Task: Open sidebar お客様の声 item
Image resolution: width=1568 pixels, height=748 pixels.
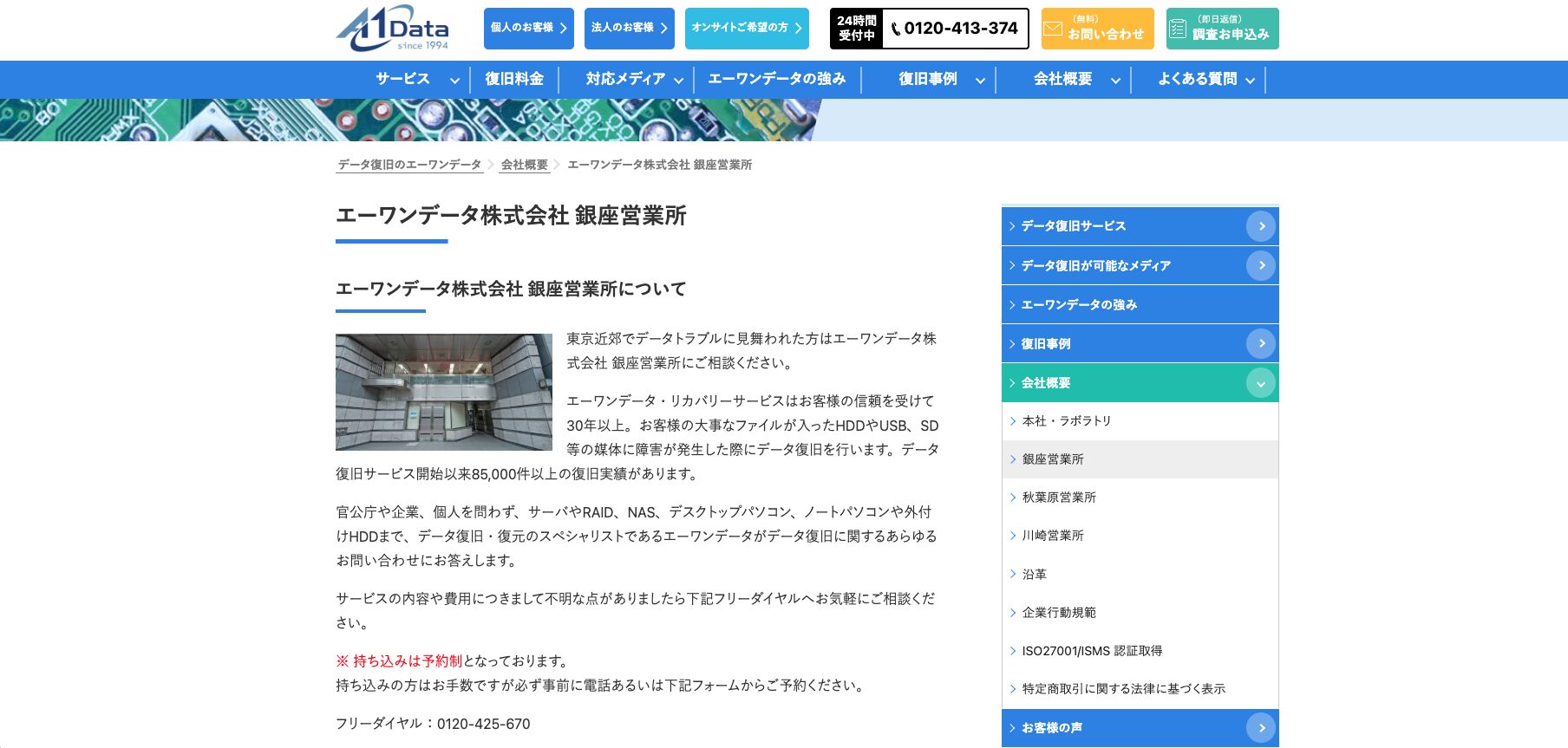Action: coord(1140,728)
